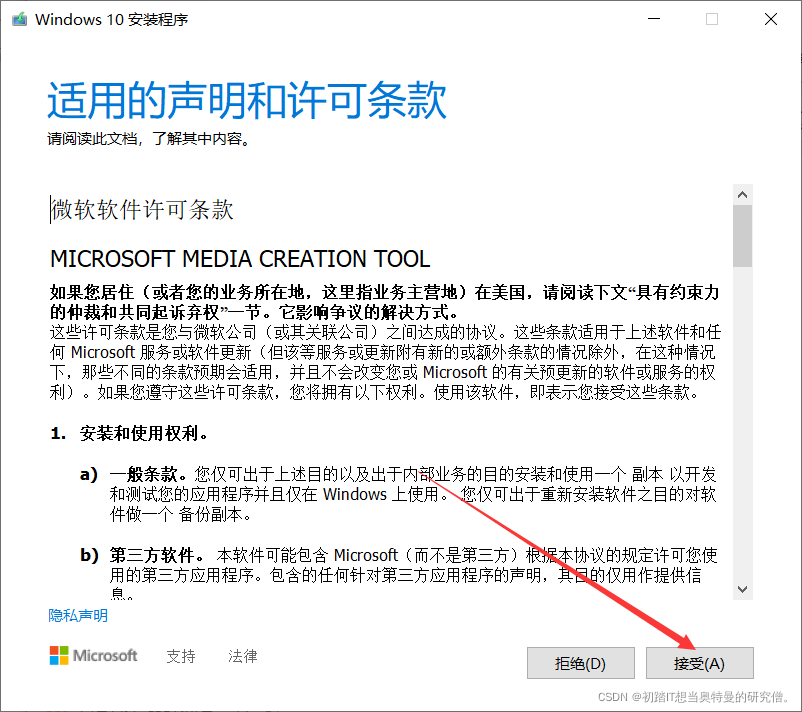This screenshot has width=802, height=712.
Task: Click the Microsoft logo in the footer
Action: coord(94,655)
